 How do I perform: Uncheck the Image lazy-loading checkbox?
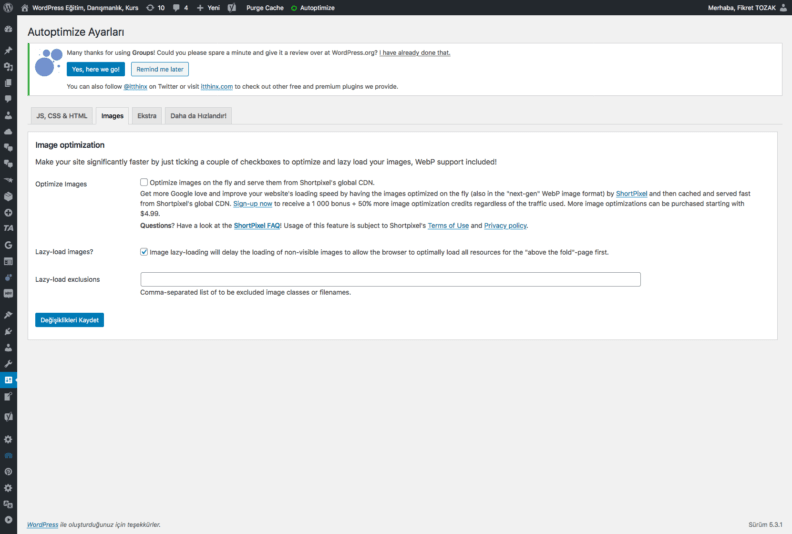coord(144,252)
